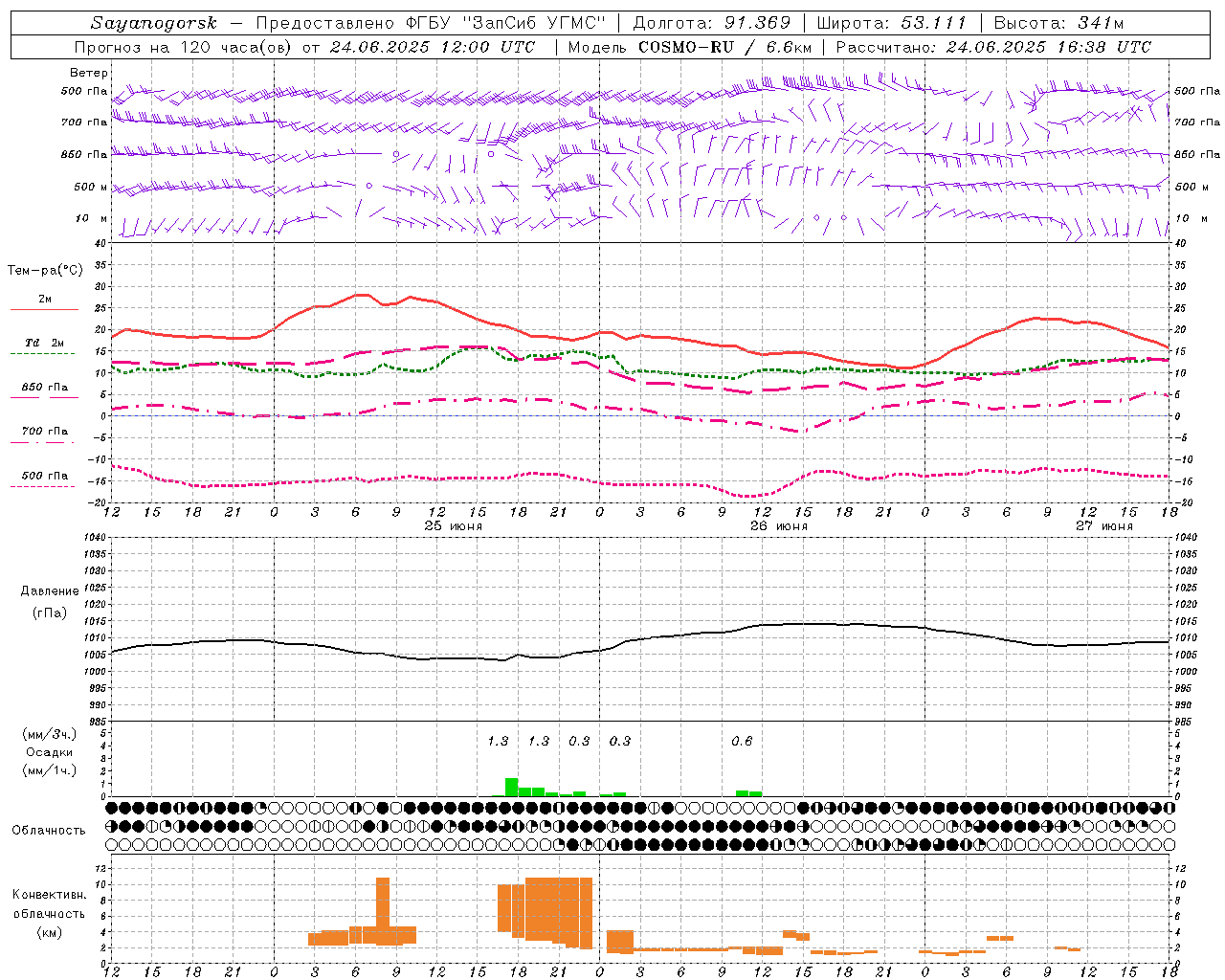The image size is (1225, 980).
Task: Click the '0.6' precipitation amount value
Action: [x=742, y=742]
